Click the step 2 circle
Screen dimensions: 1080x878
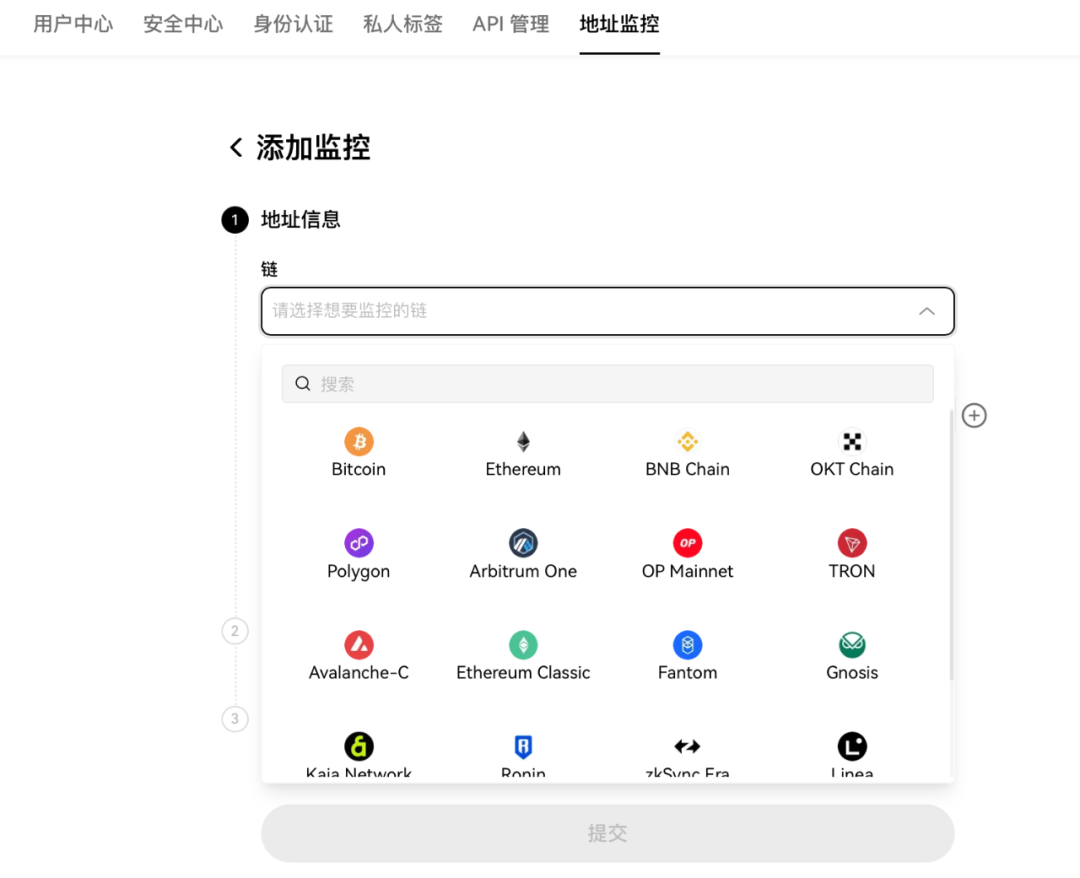235,631
